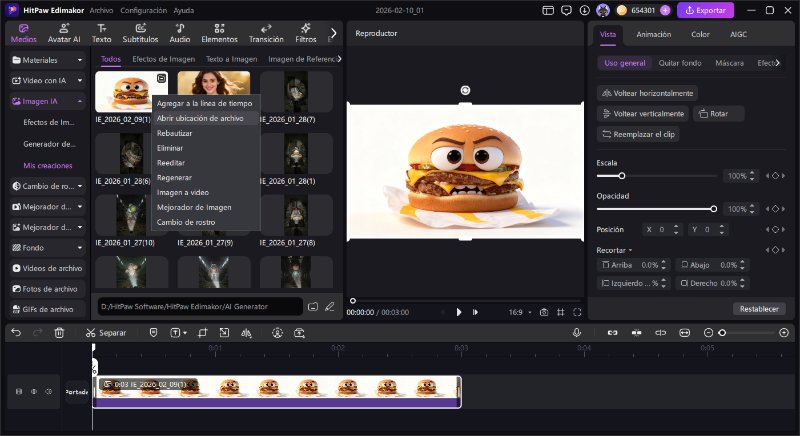Toggle the Opacidad keyframe diamond
Image resolution: width=800 pixels, height=436 pixels.
pos(776,209)
